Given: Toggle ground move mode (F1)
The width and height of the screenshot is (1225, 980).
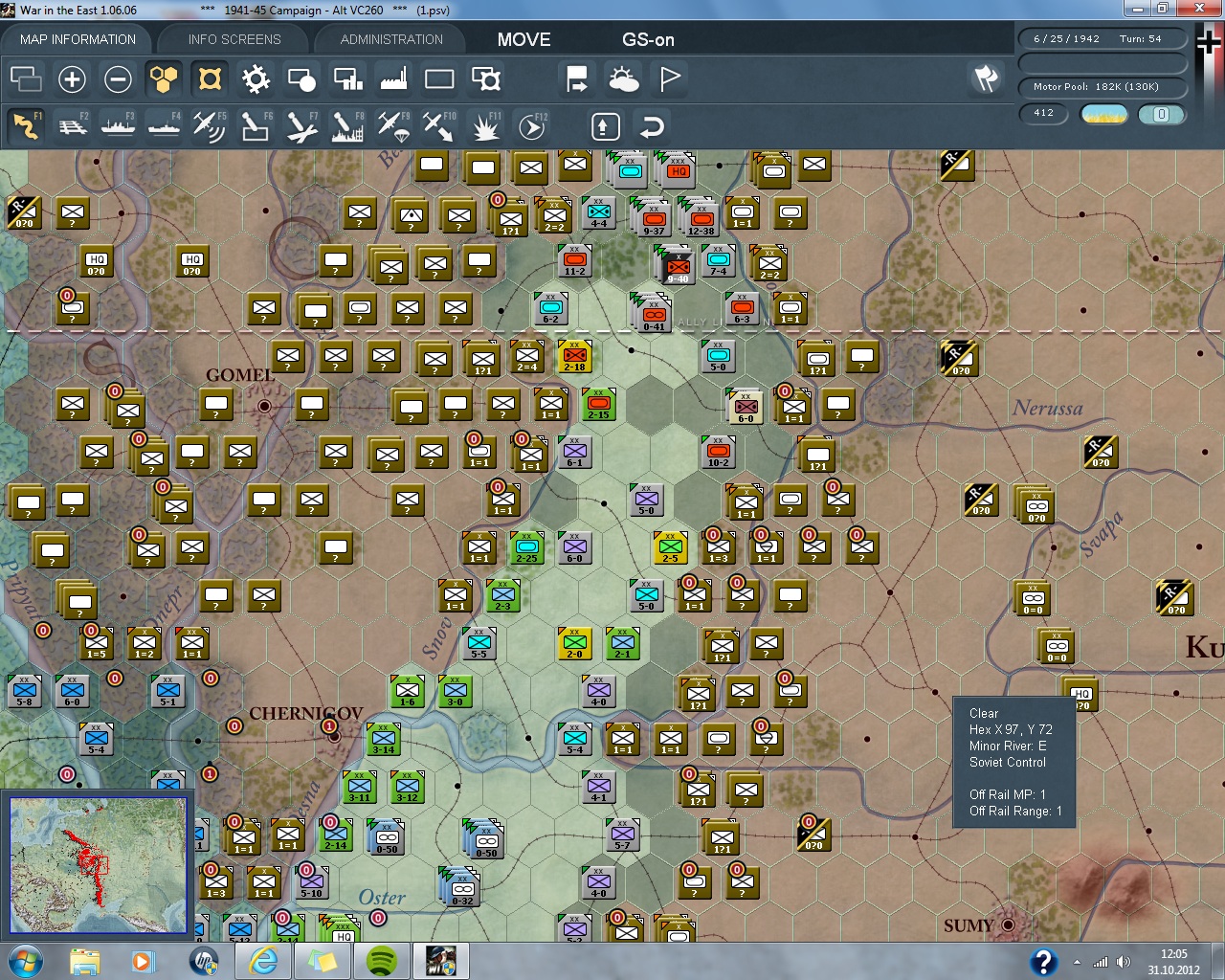Looking at the screenshot, I should tap(27, 126).
